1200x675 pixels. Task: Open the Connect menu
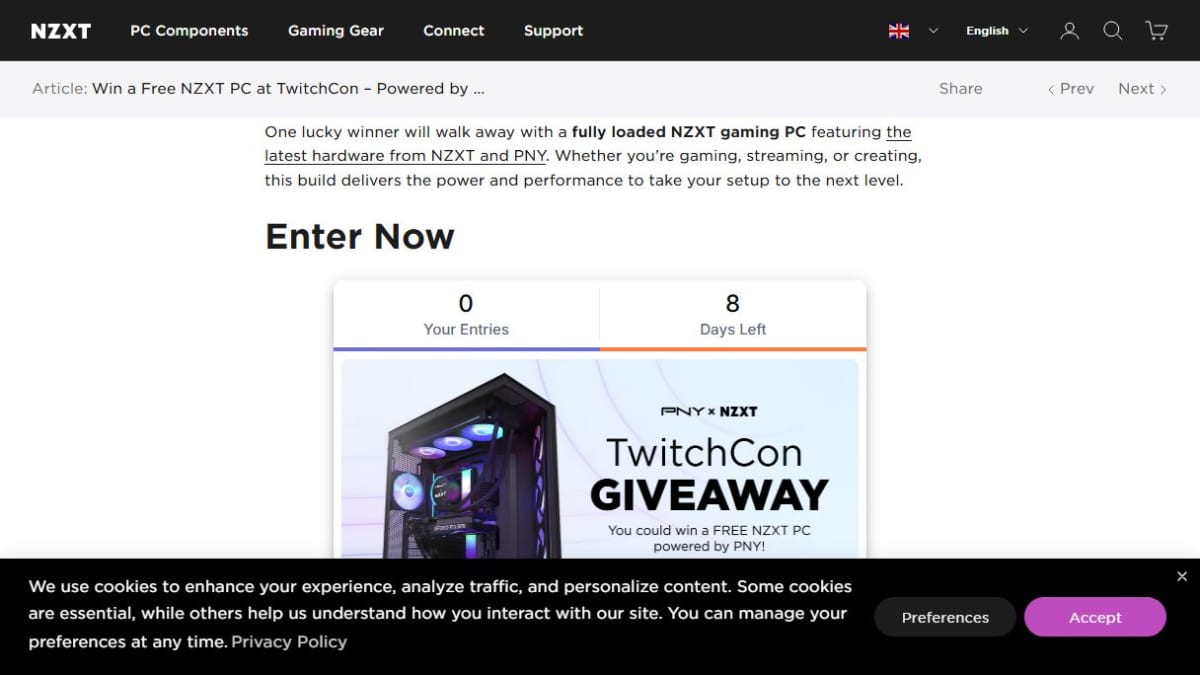click(453, 31)
